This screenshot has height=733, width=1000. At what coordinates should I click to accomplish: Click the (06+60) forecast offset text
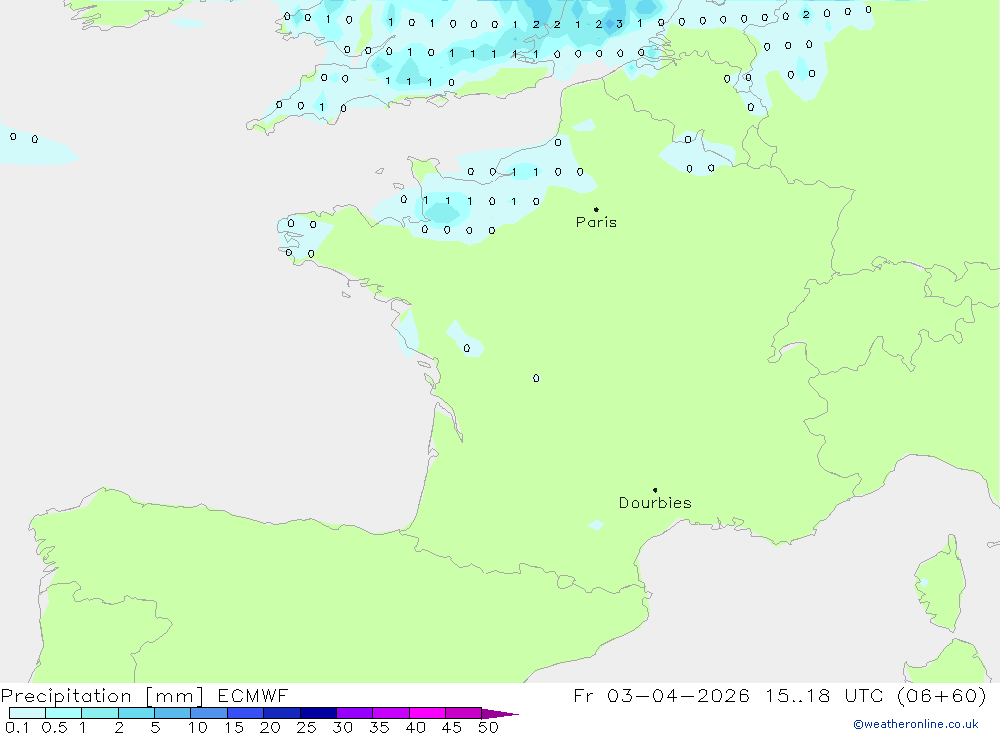(x=941, y=695)
